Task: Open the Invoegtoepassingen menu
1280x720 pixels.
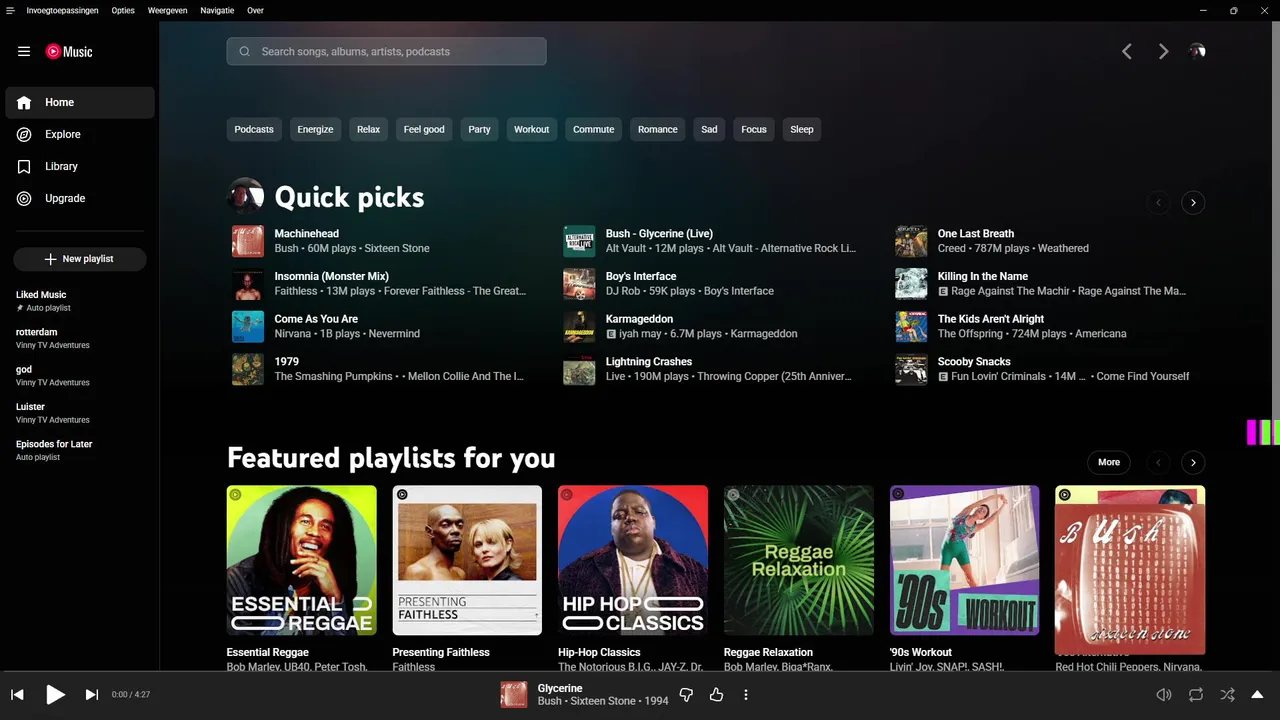Action: 62,10
